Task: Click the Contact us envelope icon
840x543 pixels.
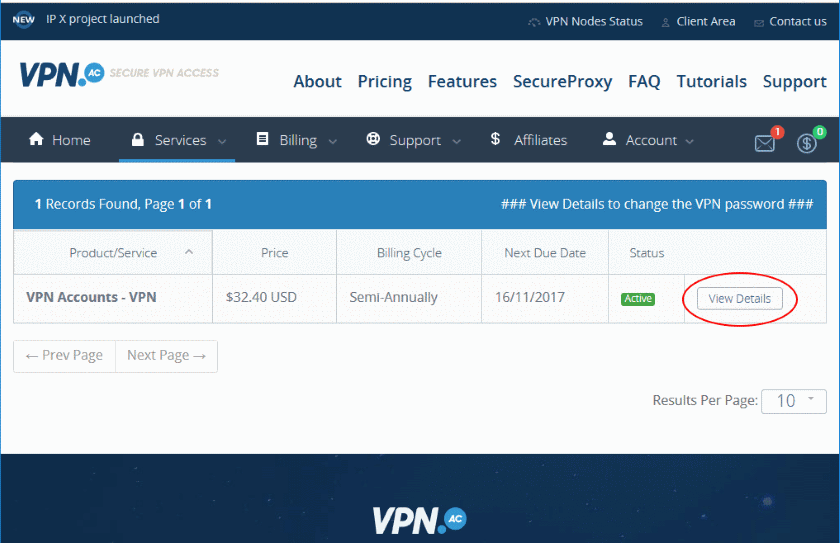Action: (759, 23)
